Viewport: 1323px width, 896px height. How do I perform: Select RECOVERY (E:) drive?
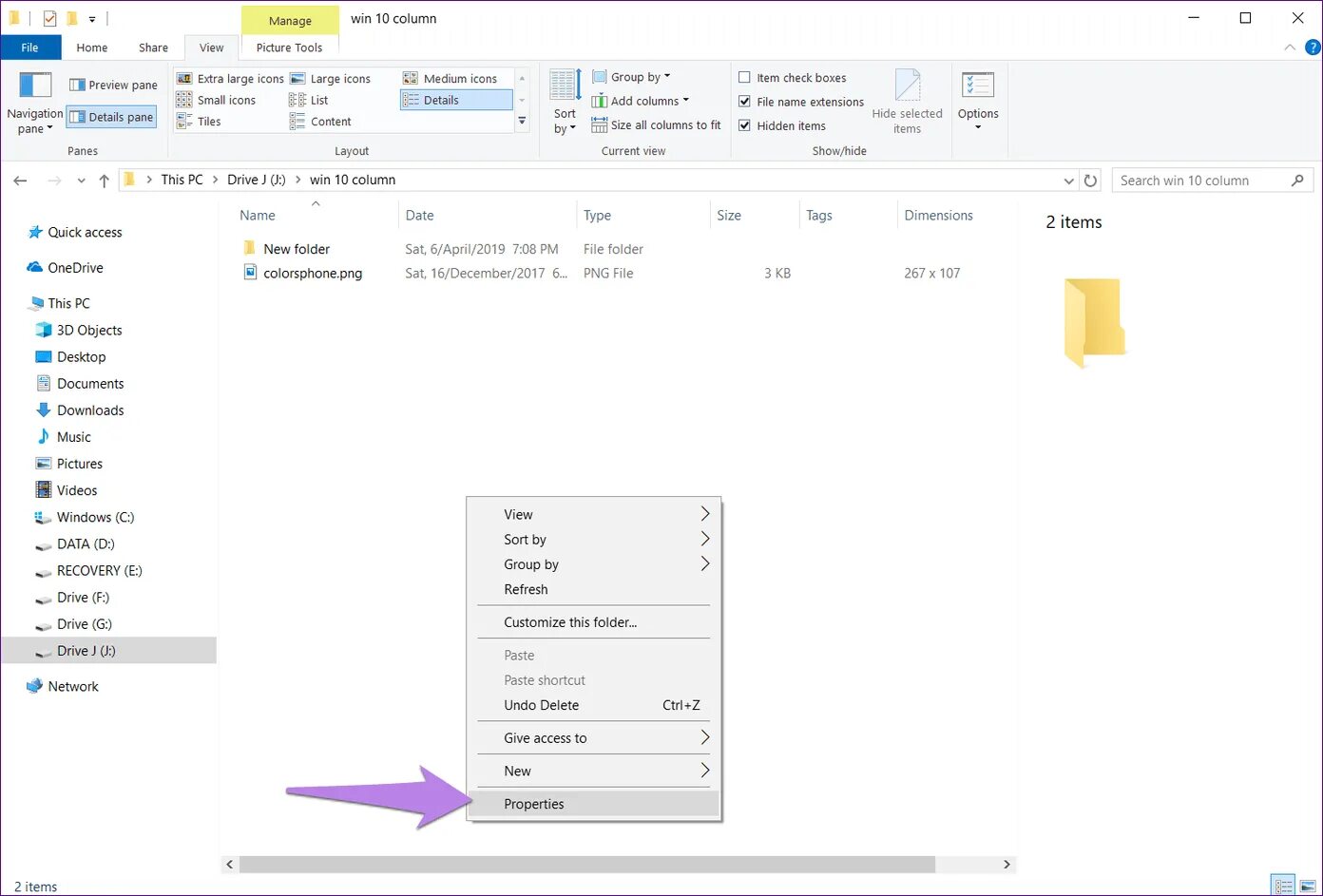click(99, 570)
